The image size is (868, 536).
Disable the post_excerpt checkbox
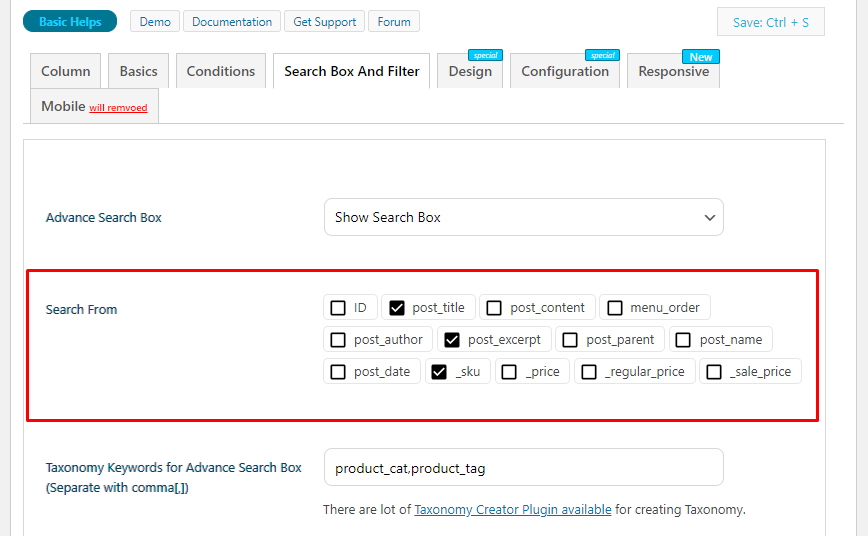(x=452, y=340)
